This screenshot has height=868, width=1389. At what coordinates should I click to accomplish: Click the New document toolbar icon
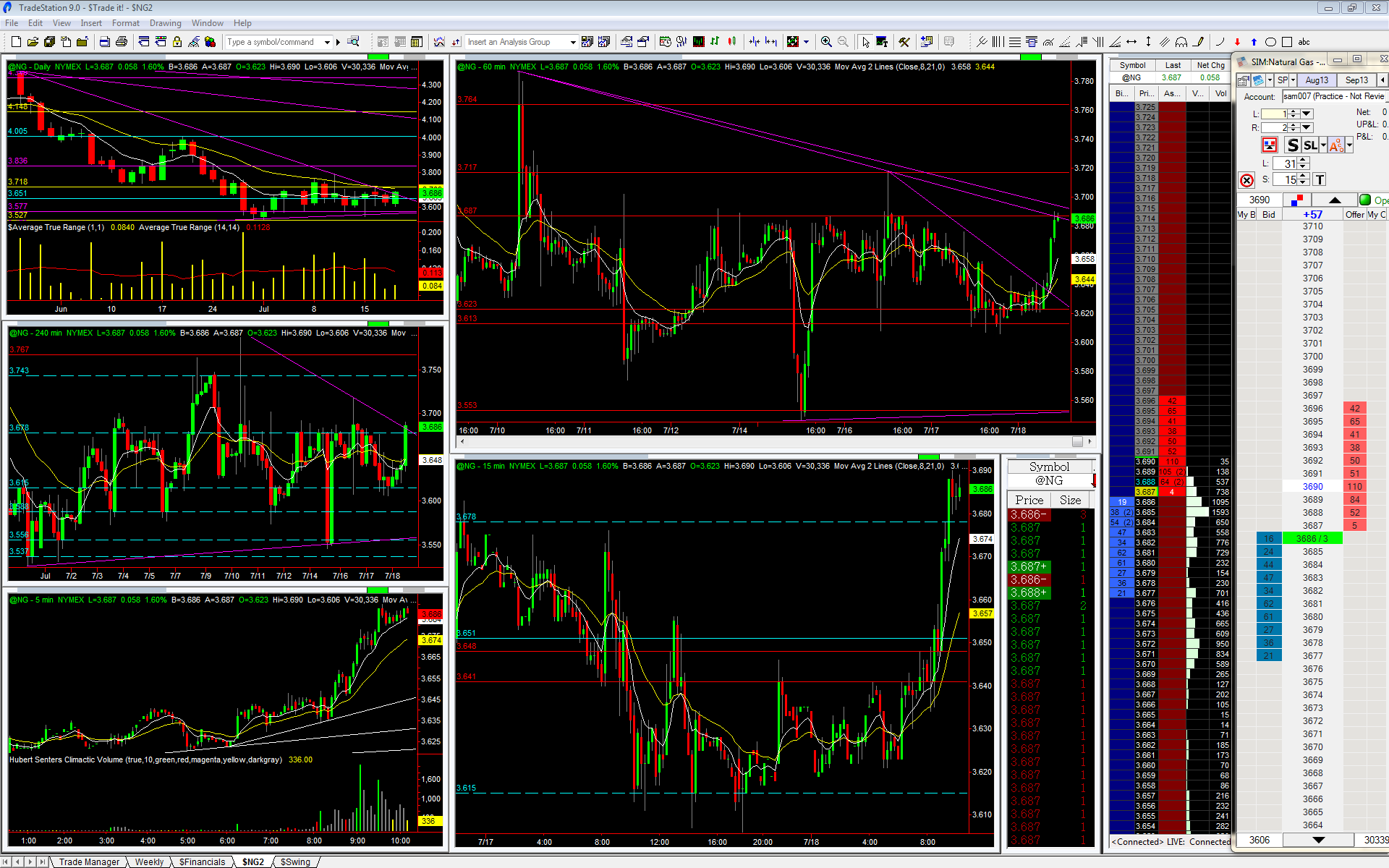(16, 42)
